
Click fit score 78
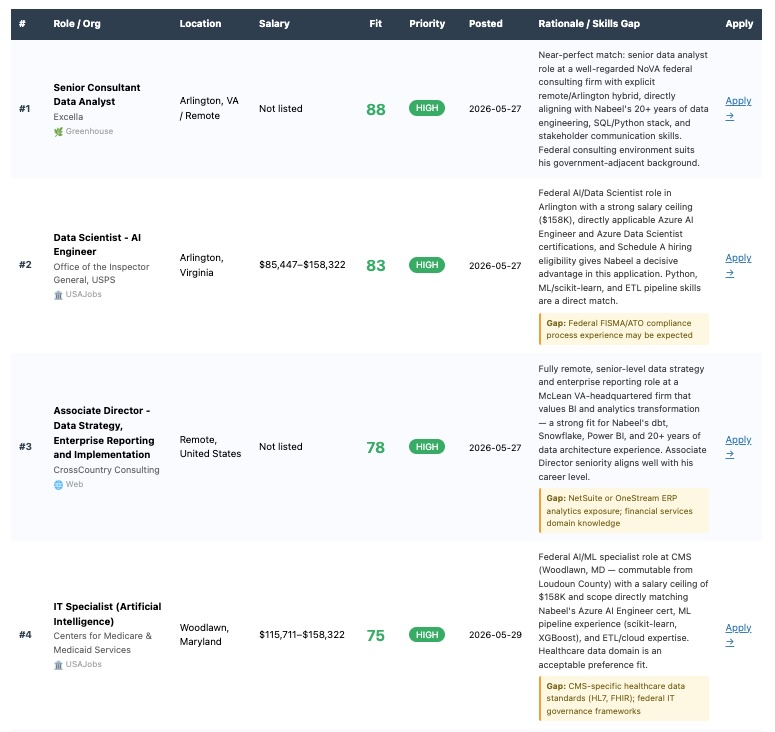pyautogui.click(x=376, y=447)
